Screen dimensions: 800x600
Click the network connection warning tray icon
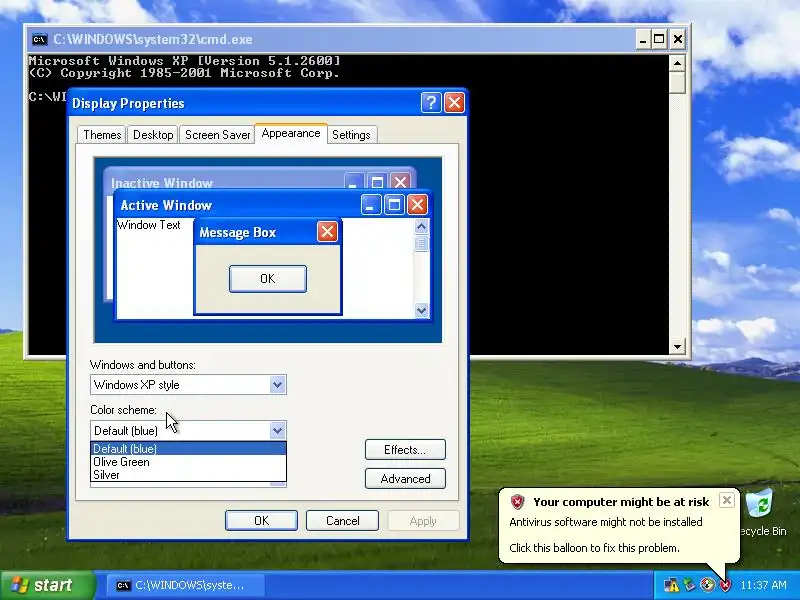[x=671, y=585]
